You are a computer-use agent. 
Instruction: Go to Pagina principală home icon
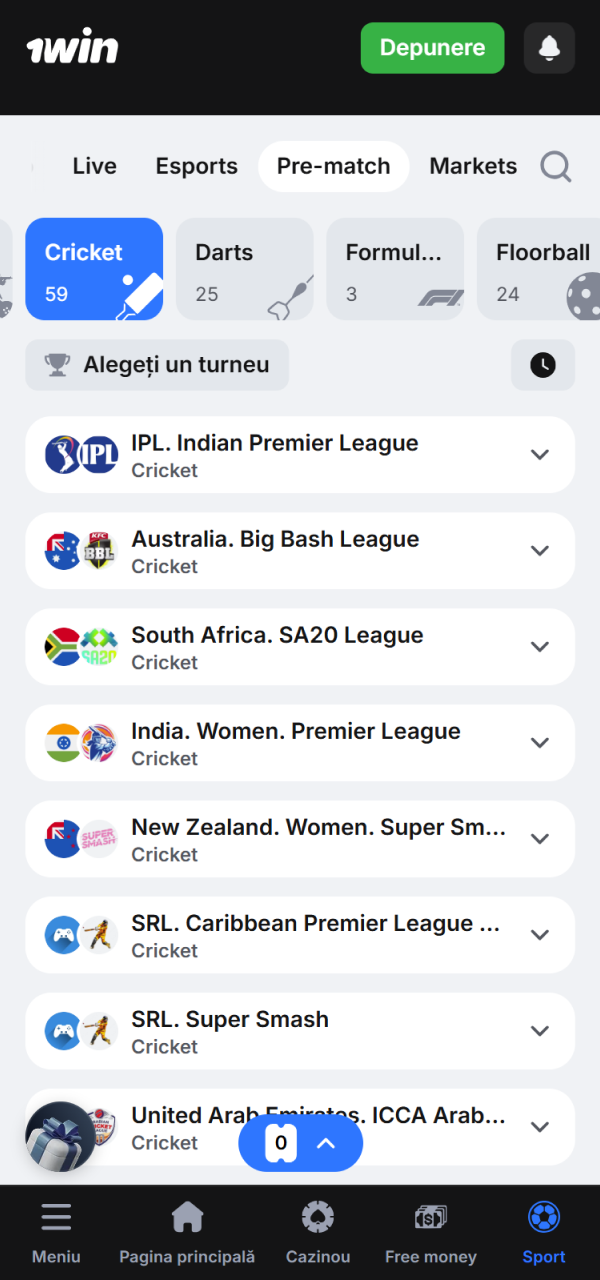click(187, 1233)
